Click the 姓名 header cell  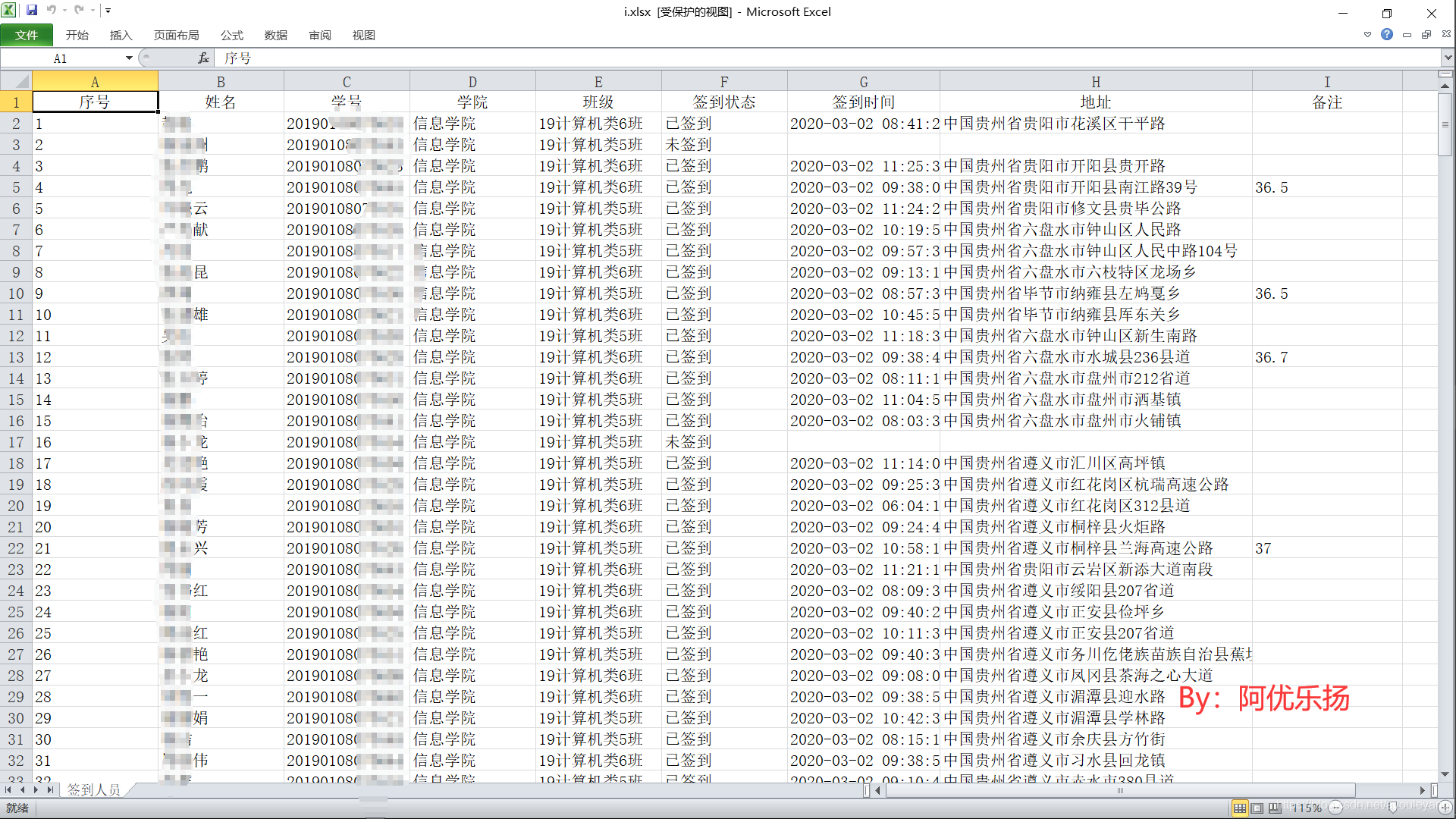tap(221, 102)
